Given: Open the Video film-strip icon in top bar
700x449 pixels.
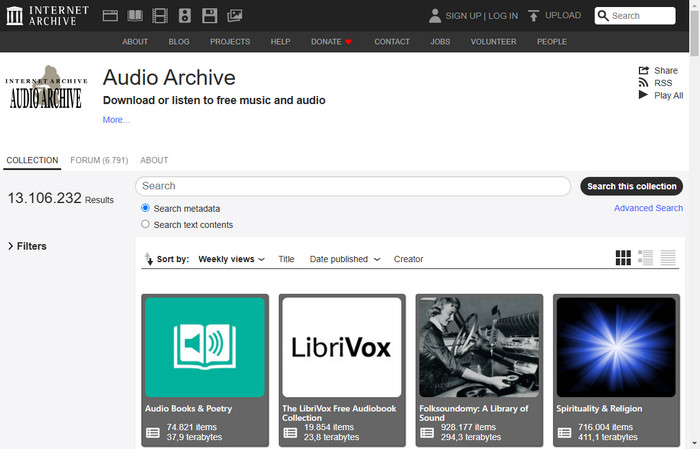Looking at the screenshot, I should click(x=160, y=16).
